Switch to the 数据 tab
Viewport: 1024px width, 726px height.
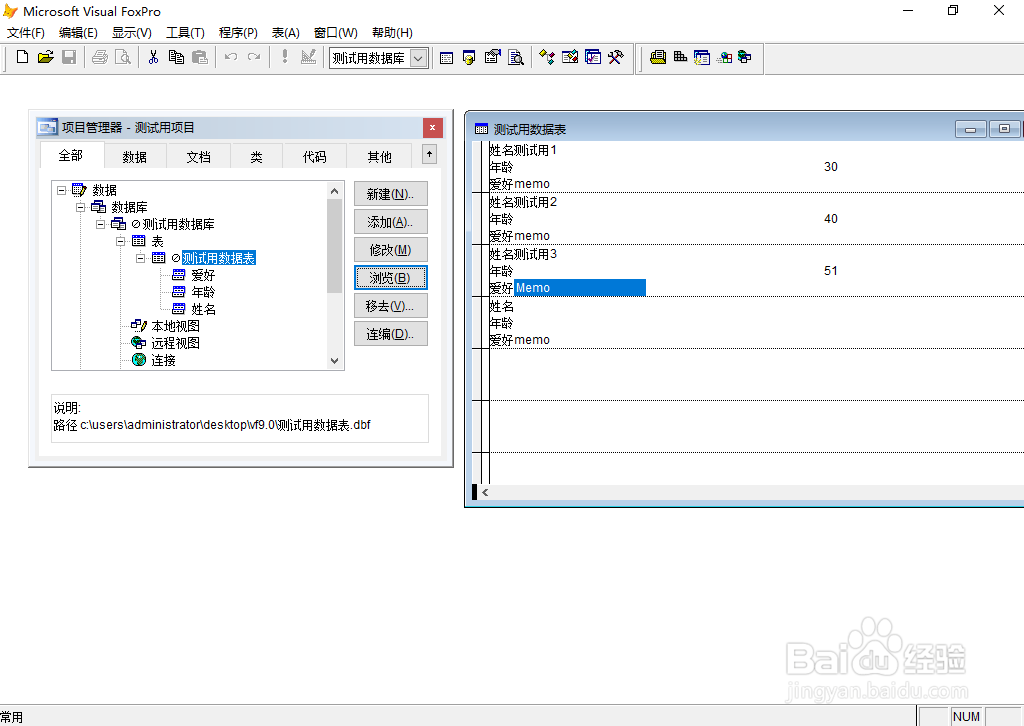pos(135,157)
